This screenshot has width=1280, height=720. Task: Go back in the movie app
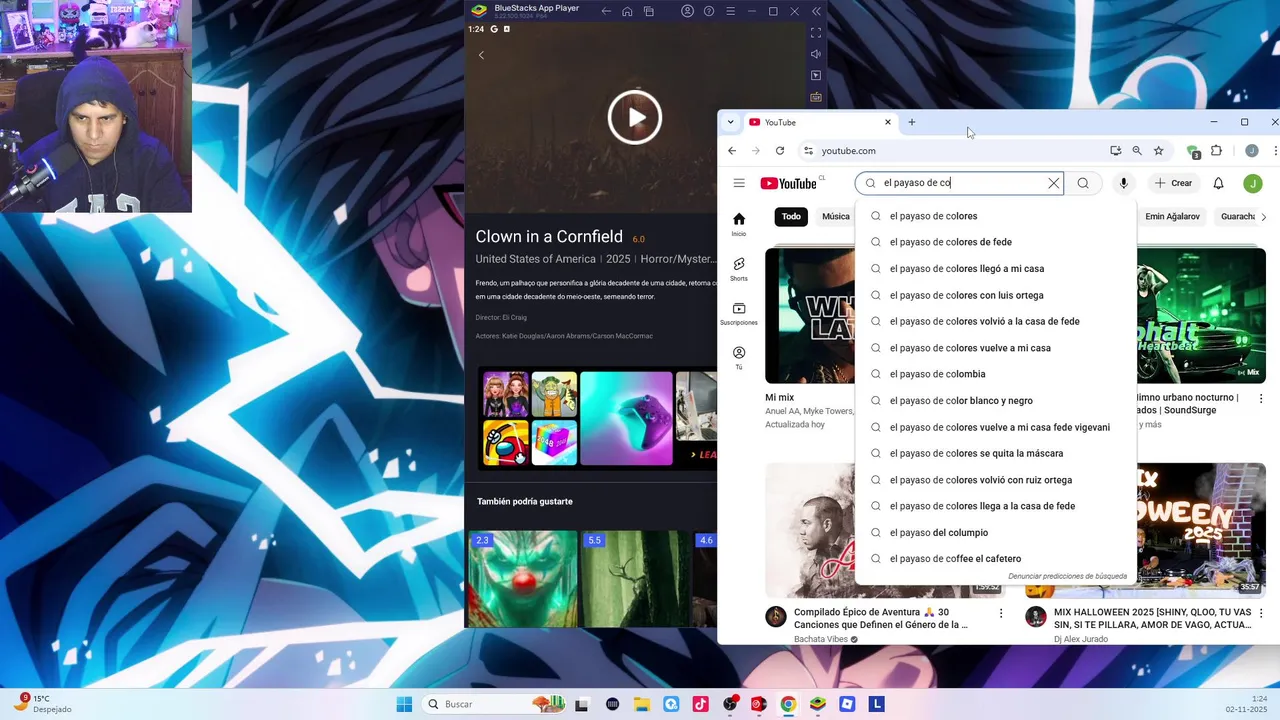481,55
